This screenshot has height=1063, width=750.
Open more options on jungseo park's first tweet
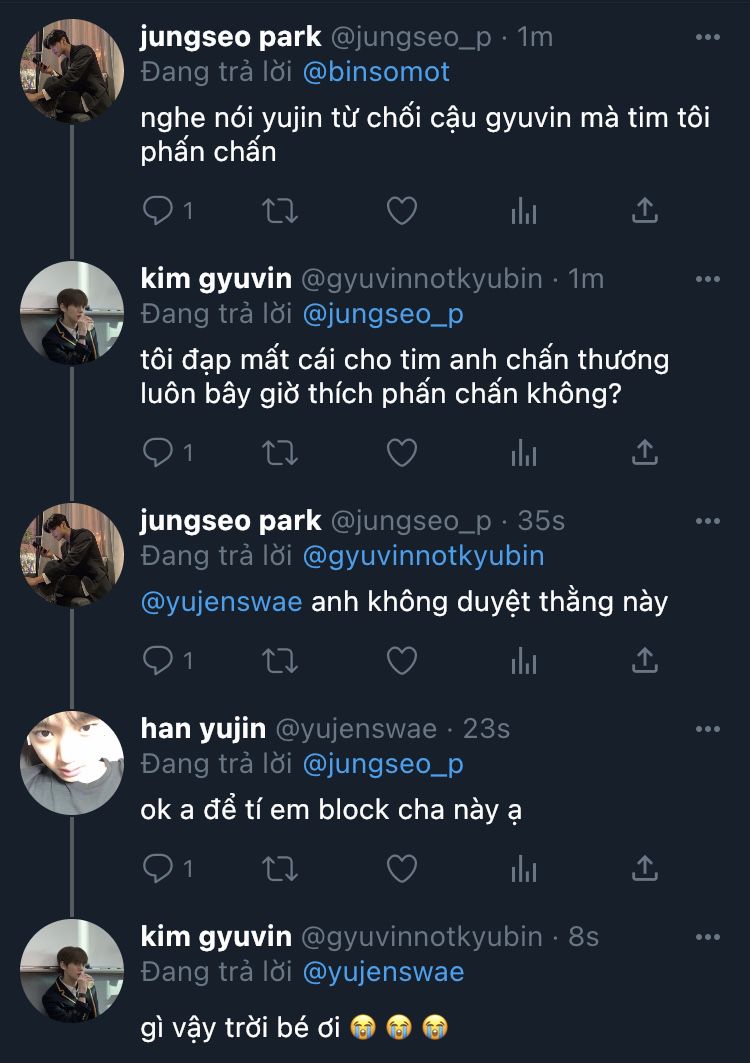pos(707,38)
